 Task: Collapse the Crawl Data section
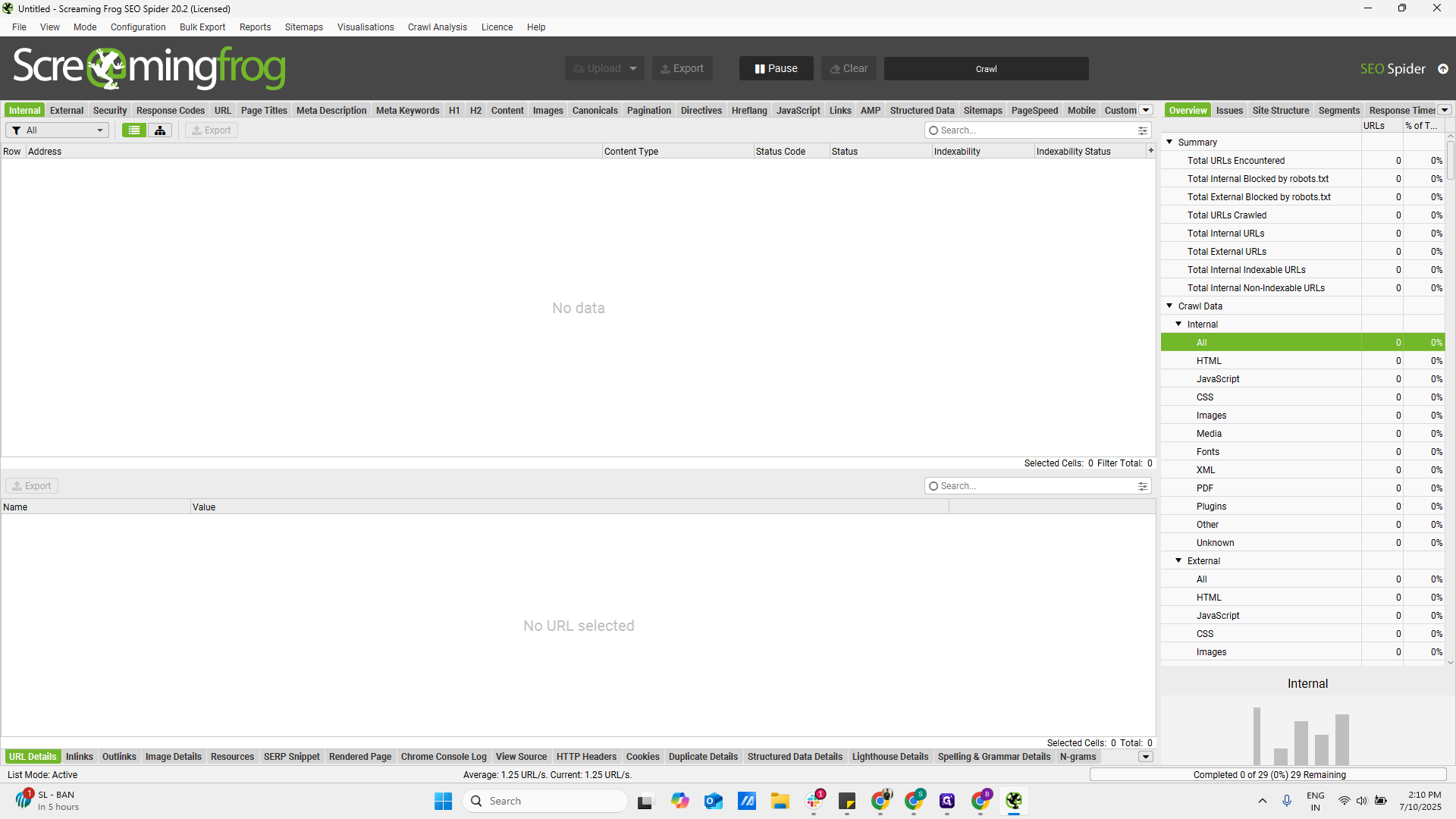click(x=1171, y=306)
